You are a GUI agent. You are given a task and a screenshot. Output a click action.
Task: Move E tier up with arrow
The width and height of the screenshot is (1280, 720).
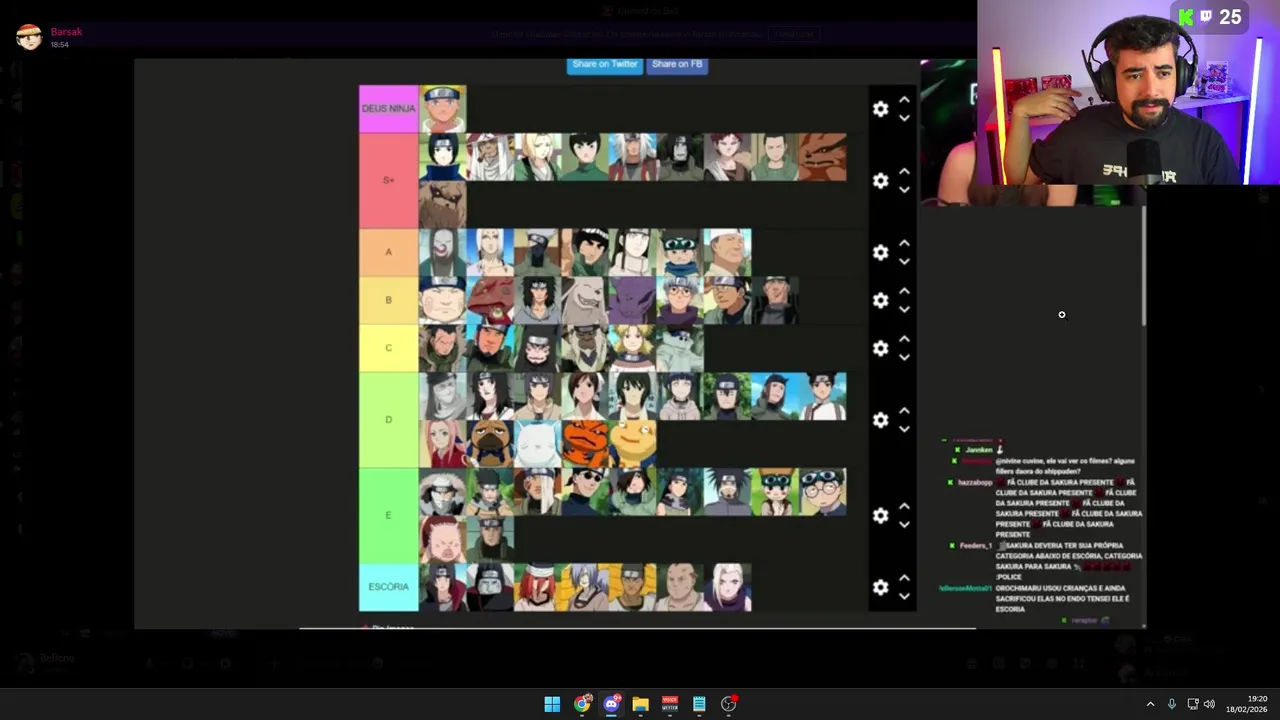[904, 506]
